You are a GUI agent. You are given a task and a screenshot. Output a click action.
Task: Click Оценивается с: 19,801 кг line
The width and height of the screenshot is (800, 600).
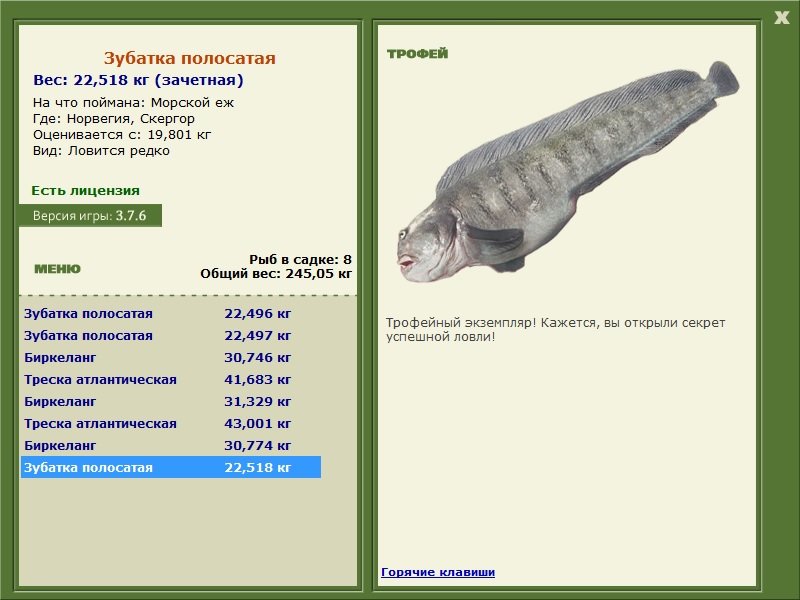[x=122, y=135]
